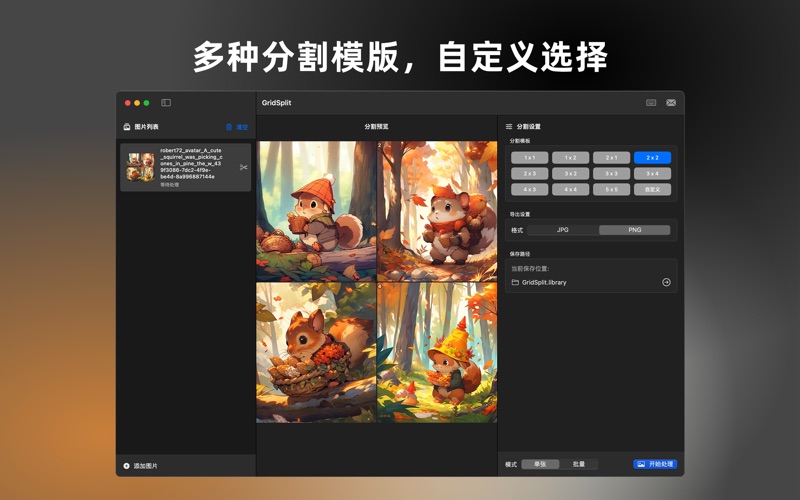This screenshot has width=800, height=500.
Task: Click the plus icon to add images
Action: point(126,466)
